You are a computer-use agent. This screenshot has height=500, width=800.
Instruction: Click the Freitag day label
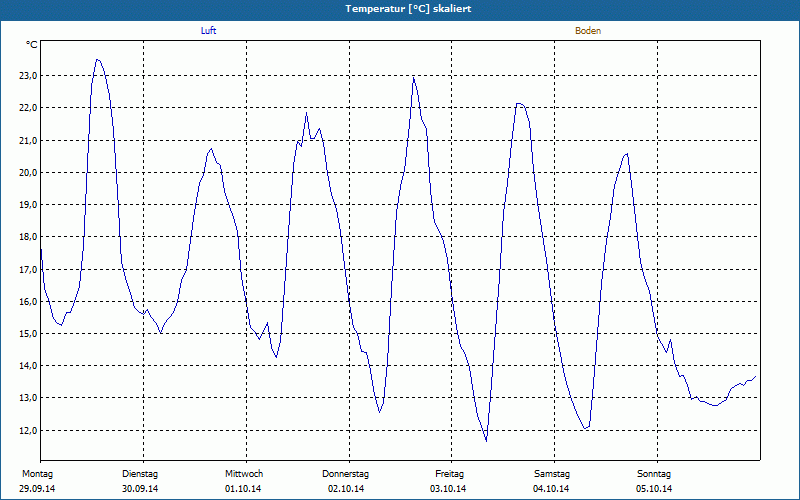[449, 474]
